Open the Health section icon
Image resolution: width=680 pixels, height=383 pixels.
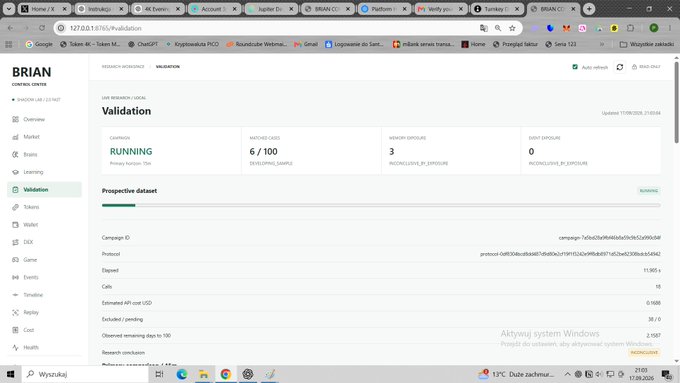[16, 347]
